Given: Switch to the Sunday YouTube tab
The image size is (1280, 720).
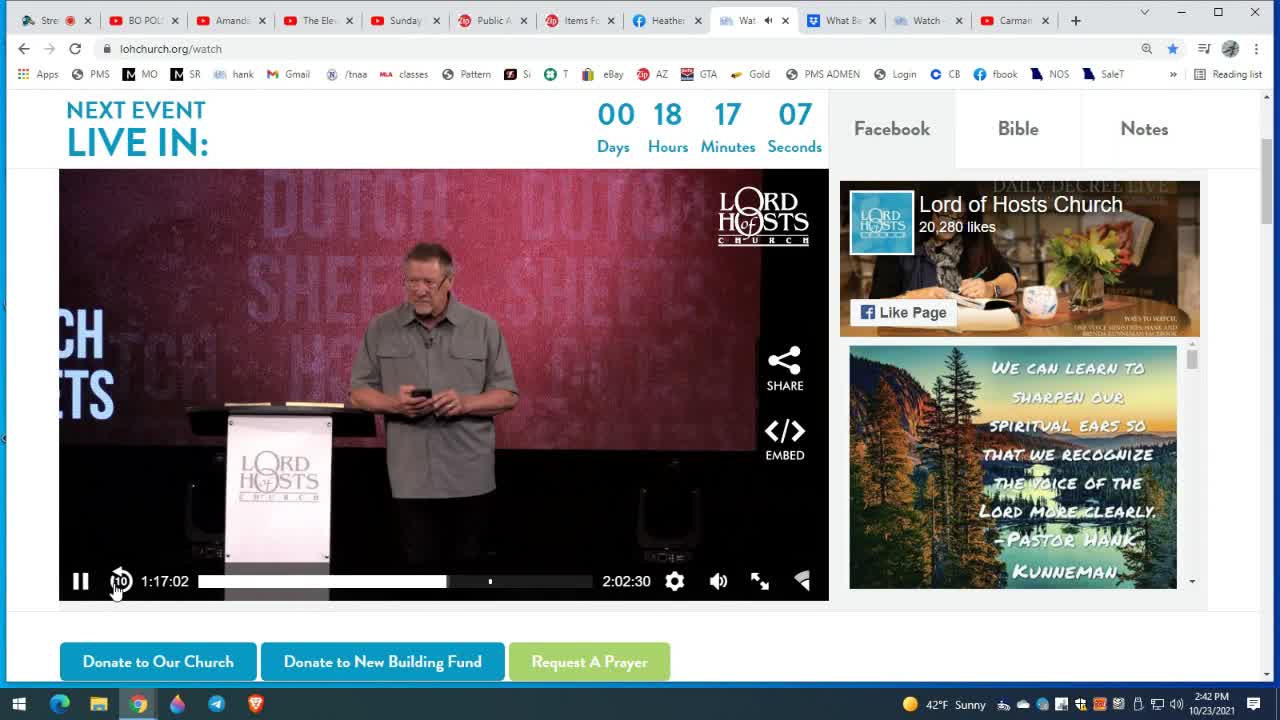Looking at the screenshot, I should click(x=405, y=20).
